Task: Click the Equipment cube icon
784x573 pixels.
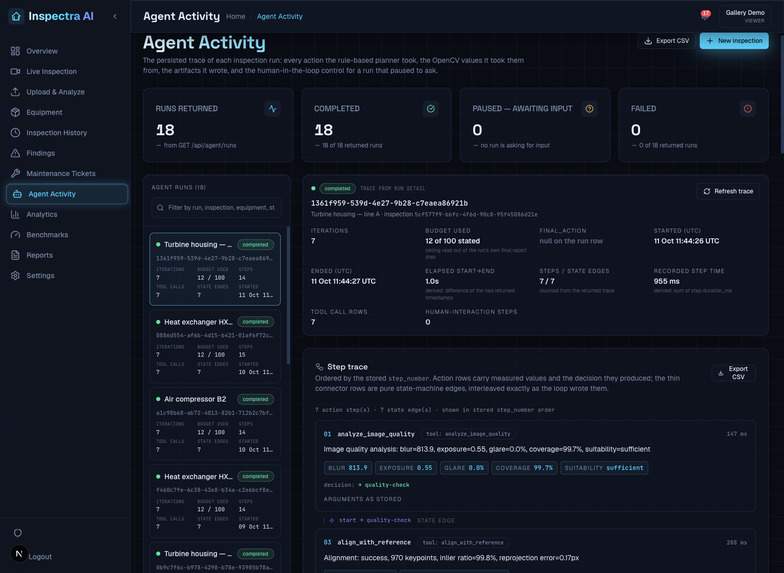Action: tap(16, 112)
